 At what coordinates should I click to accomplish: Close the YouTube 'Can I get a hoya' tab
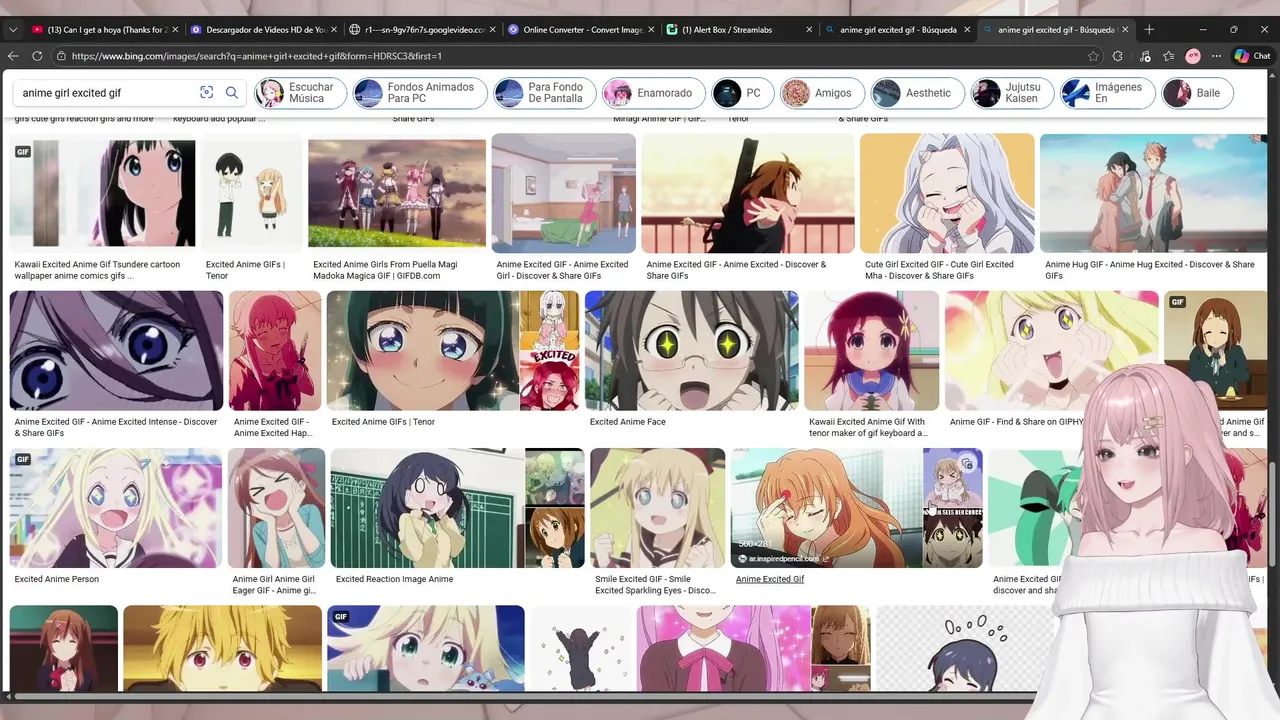(175, 30)
